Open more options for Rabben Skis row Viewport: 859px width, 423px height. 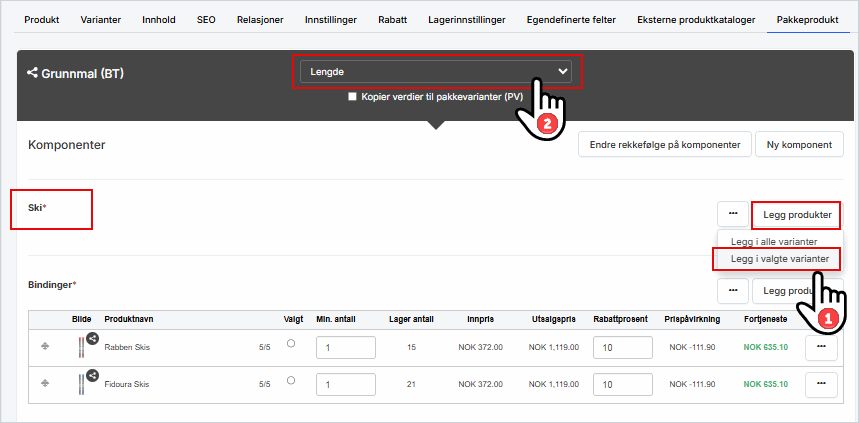point(822,347)
